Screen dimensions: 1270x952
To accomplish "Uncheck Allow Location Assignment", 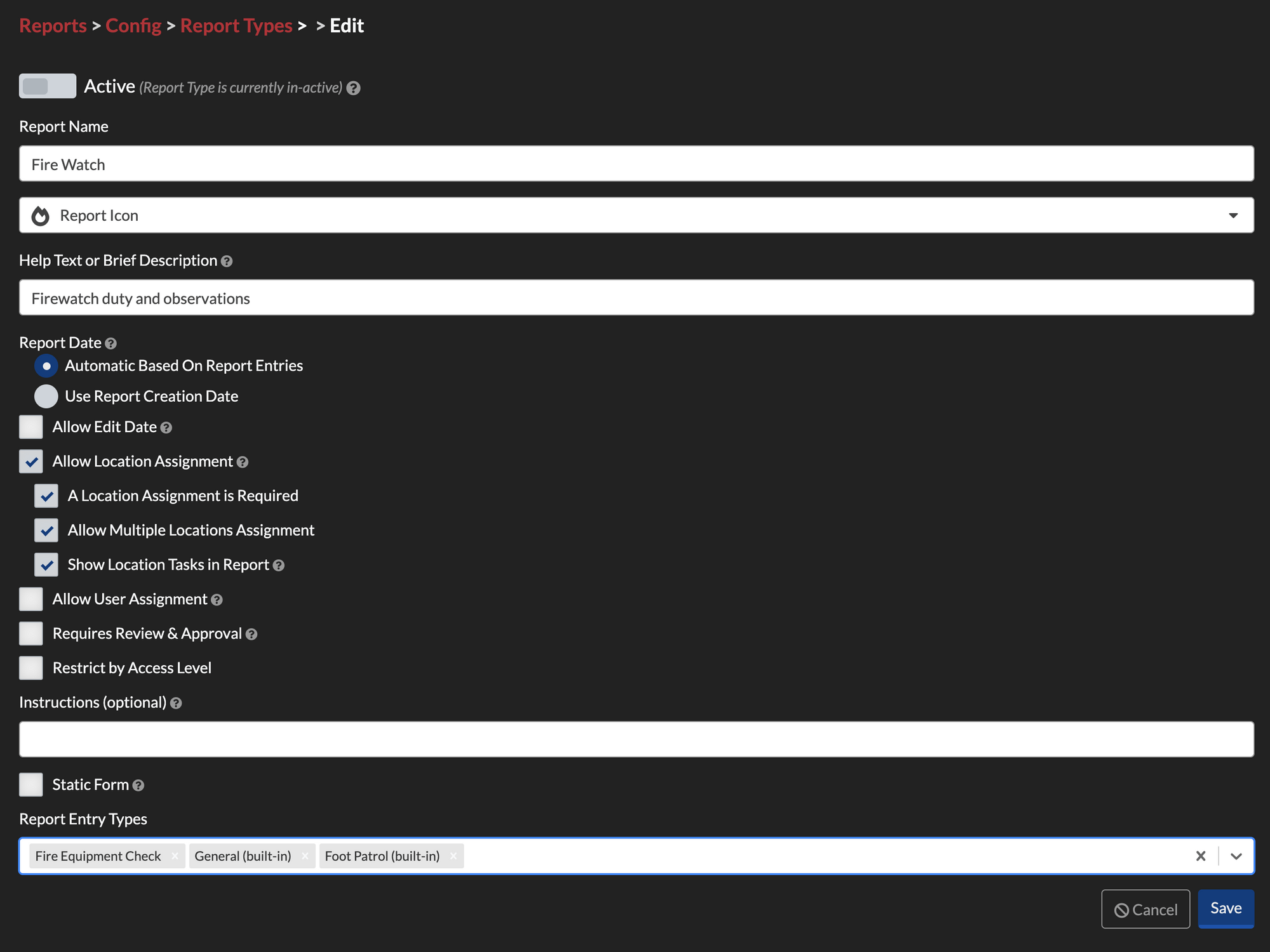I will (x=31, y=461).
